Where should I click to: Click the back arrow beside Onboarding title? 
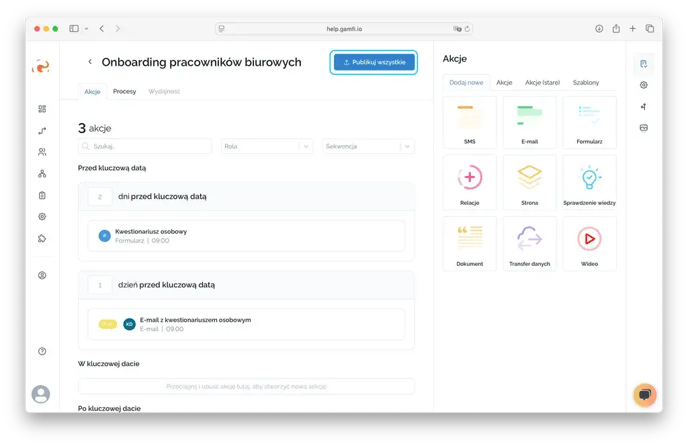pyautogui.click(x=90, y=62)
